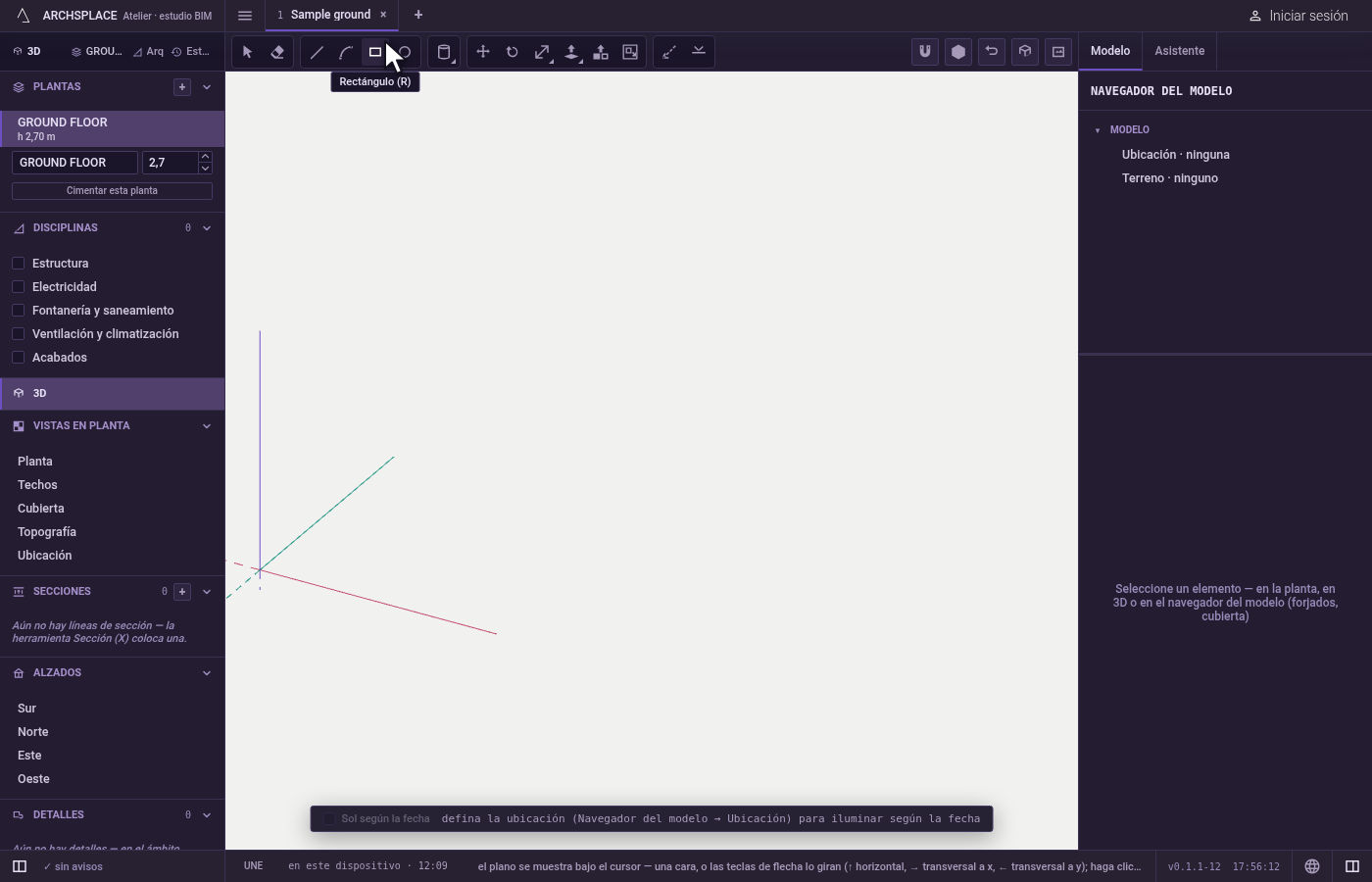Open the Arq discipline tab in sidebar
The height and width of the screenshot is (882, 1372).
click(149, 52)
